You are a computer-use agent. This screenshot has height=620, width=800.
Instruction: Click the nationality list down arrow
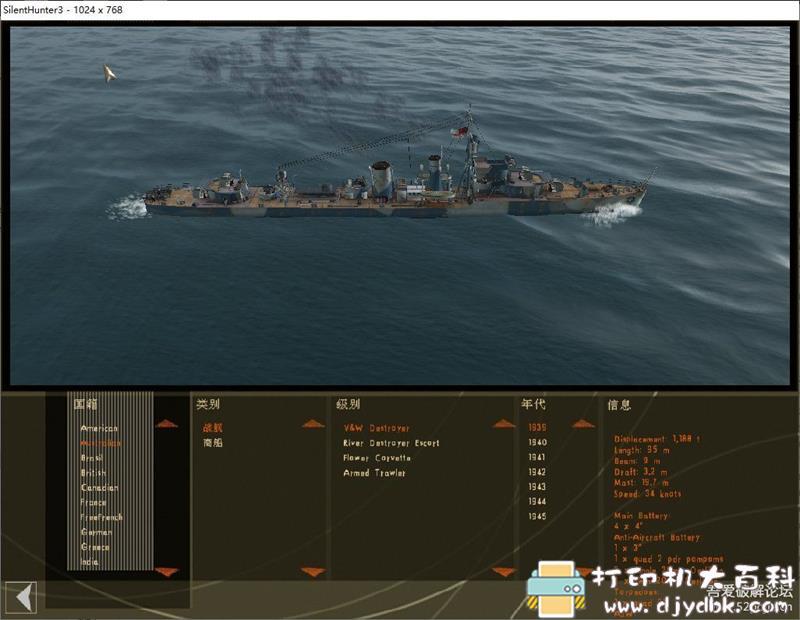[x=166, y=572]
